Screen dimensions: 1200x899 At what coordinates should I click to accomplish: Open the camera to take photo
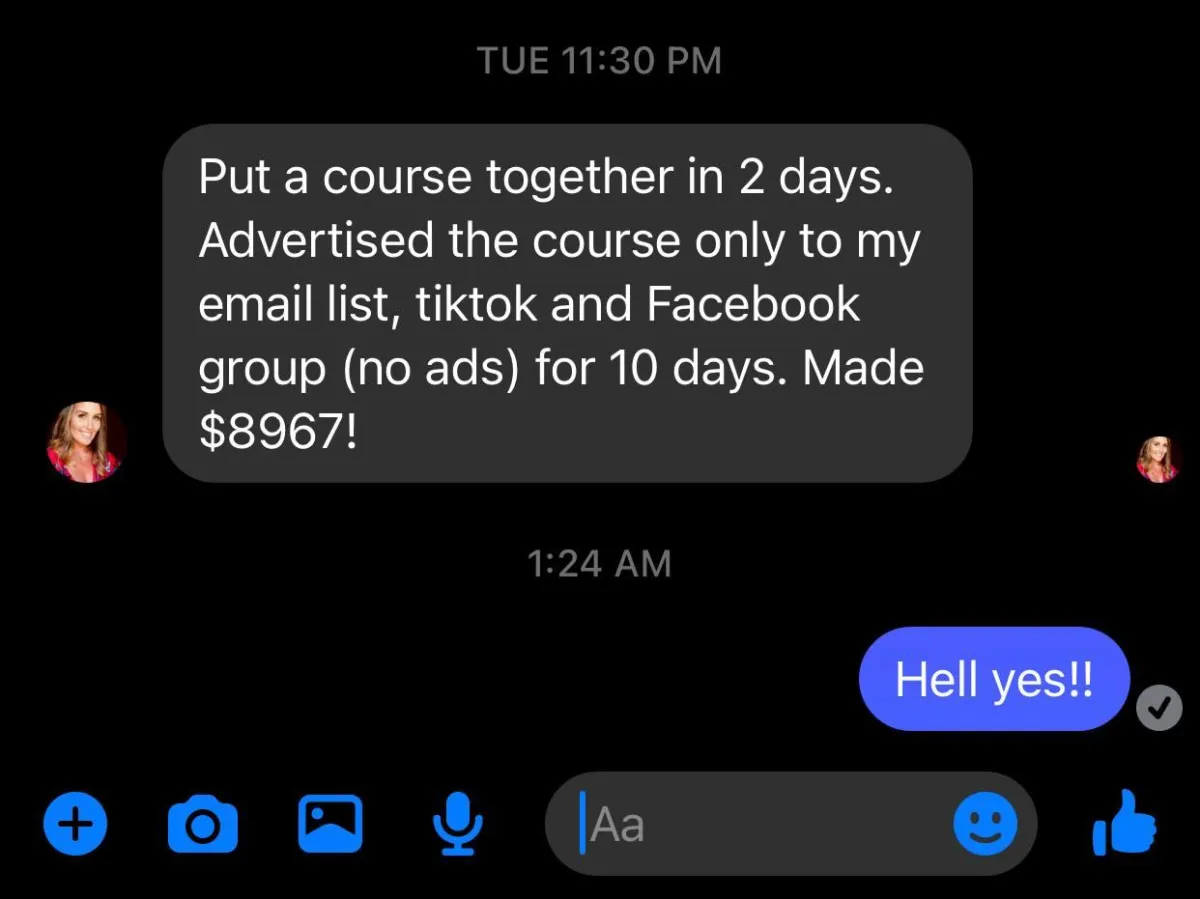[x=203, y=823]
